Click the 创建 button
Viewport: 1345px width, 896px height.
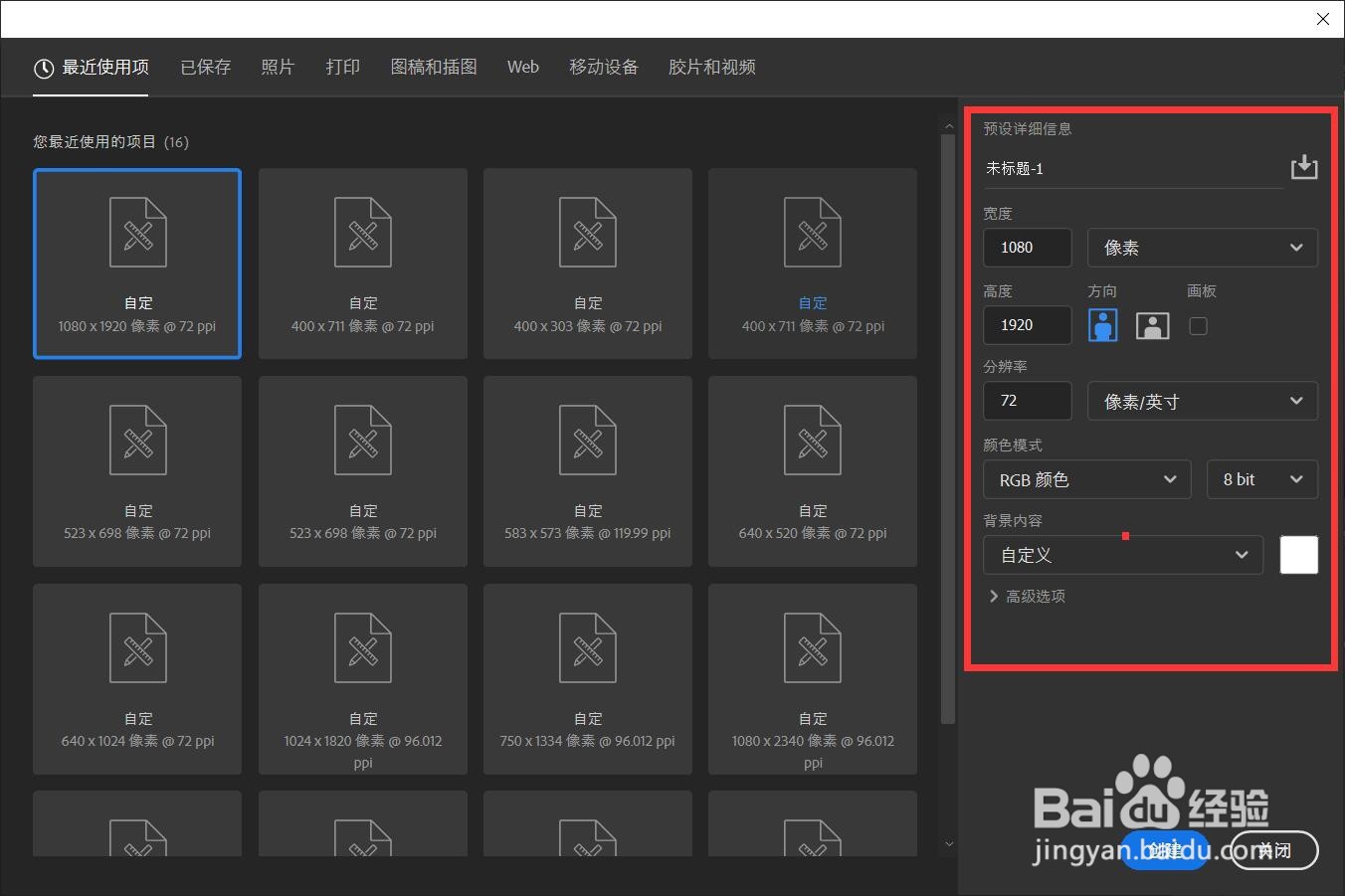click(x=1165, y=850)
